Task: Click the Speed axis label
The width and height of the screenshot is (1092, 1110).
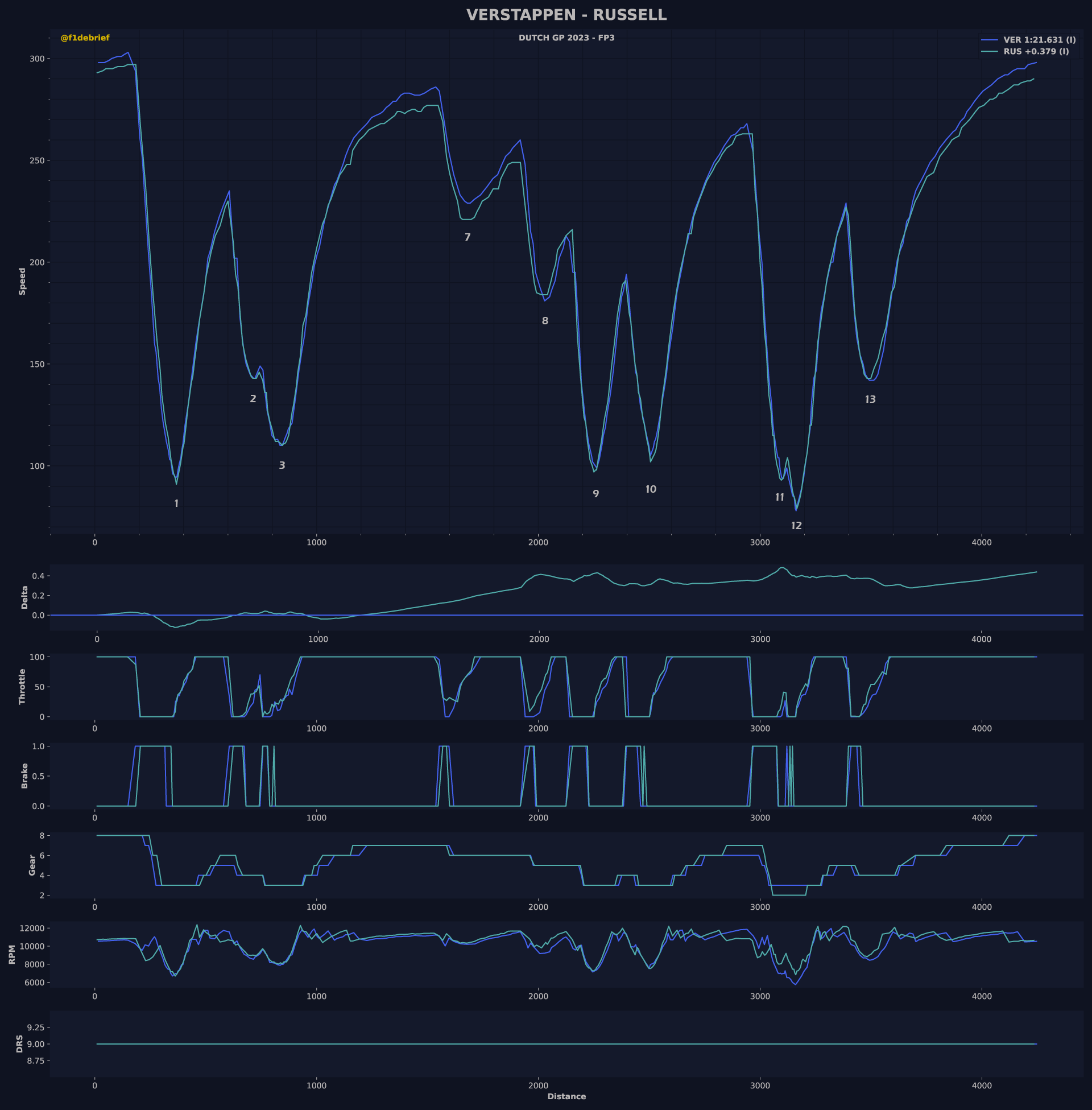Action: click(x=22, y=281)
